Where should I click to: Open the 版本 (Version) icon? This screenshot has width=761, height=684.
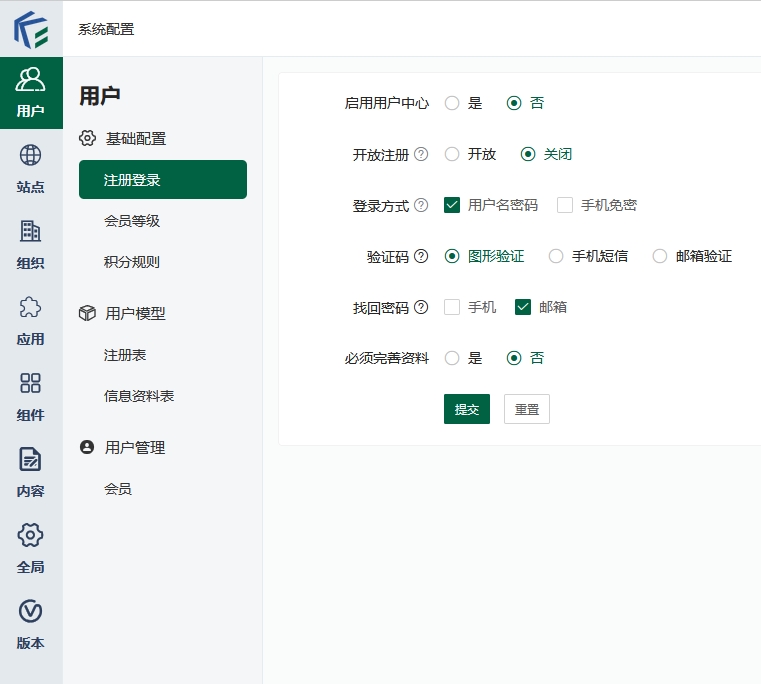pos(31,612)
